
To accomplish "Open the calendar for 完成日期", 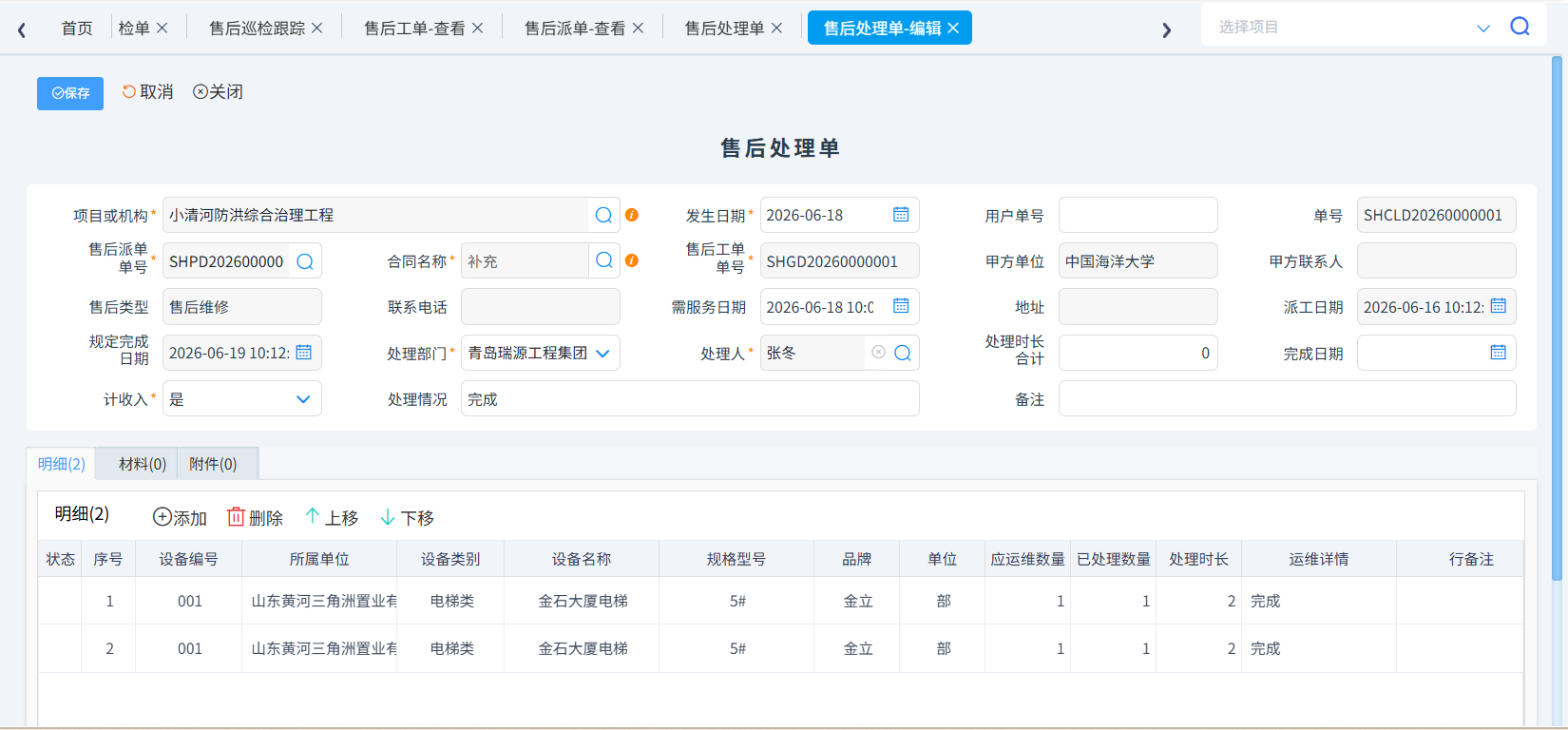I will pos(1499,353).
